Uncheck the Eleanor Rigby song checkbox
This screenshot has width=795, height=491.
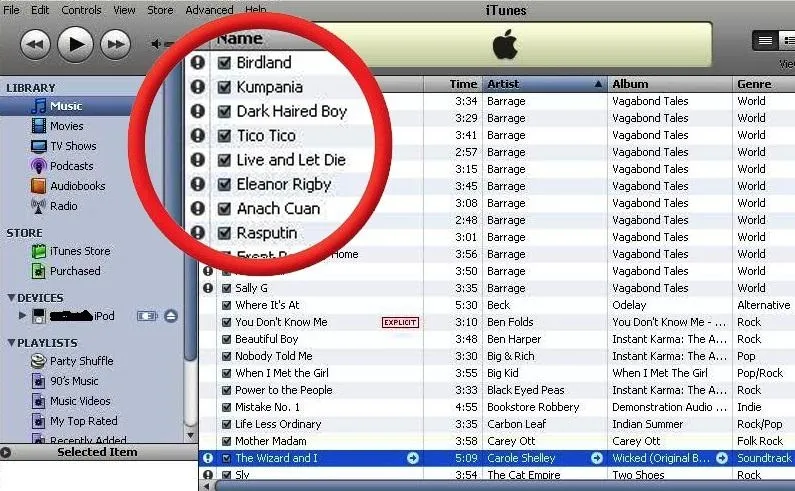(x=224, y=184)
